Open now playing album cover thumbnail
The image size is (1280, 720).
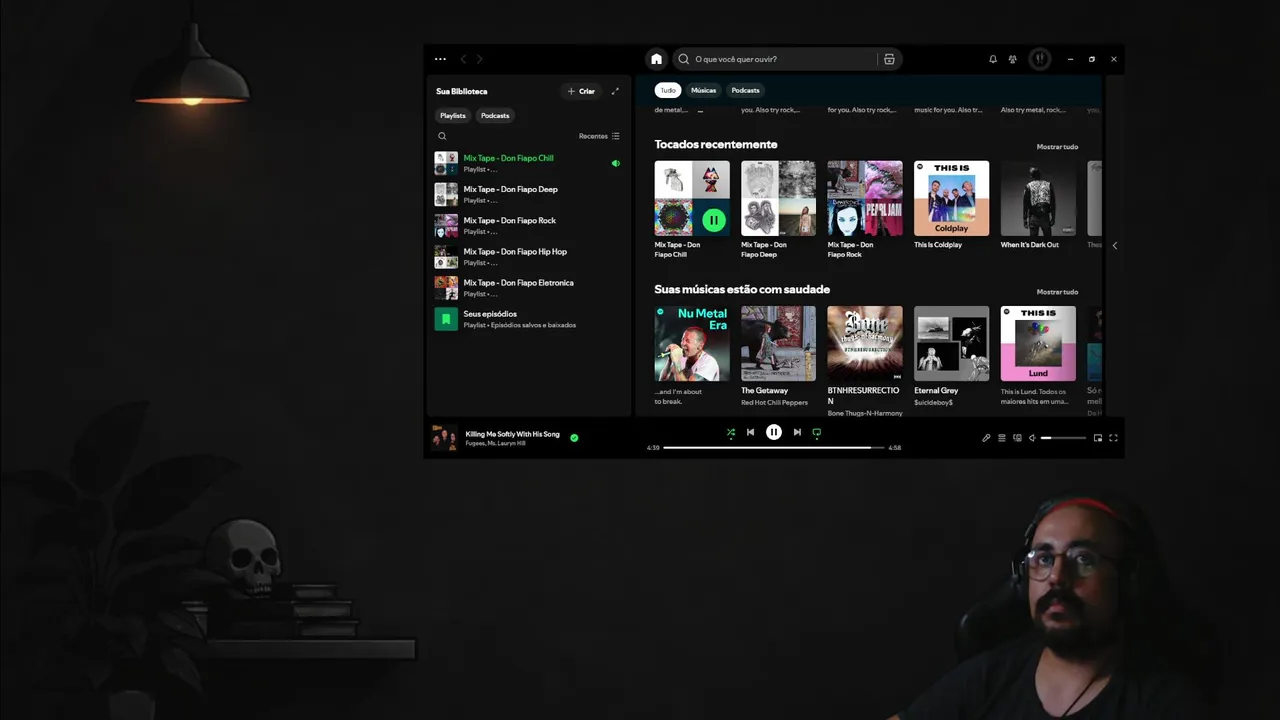(444, 438)
